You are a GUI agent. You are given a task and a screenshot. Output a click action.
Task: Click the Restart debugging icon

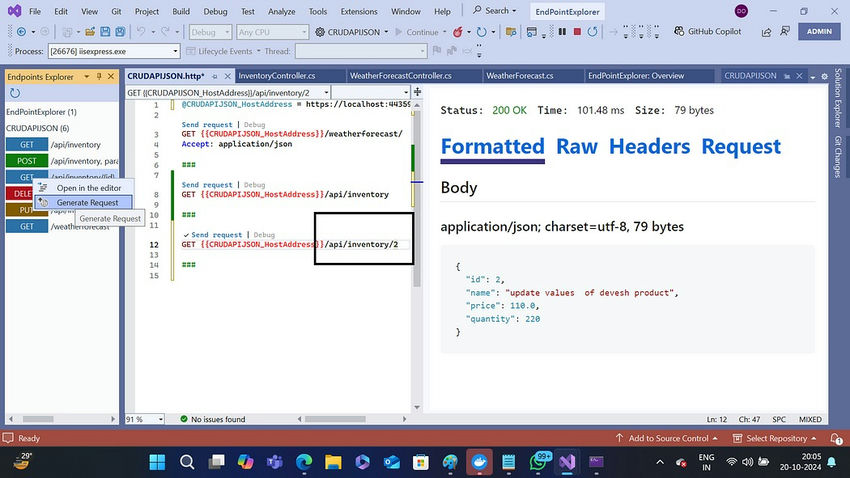click(593, 32)
